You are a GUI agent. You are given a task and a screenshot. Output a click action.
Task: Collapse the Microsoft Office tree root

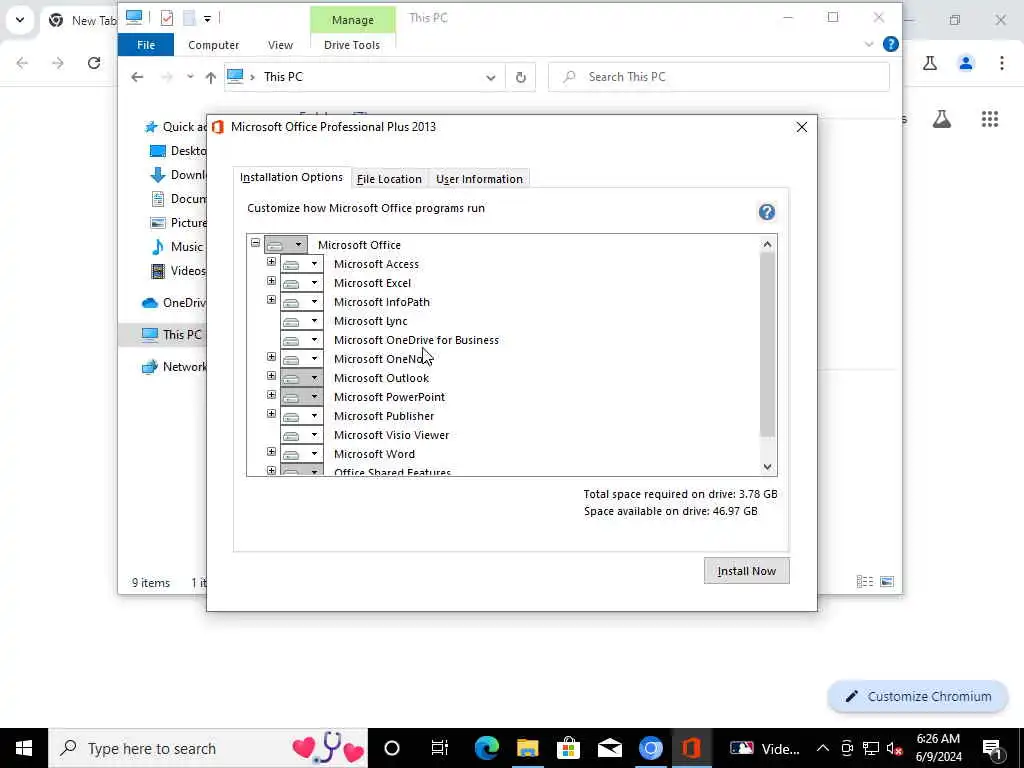pyautogui.click(x=255, y=243)
